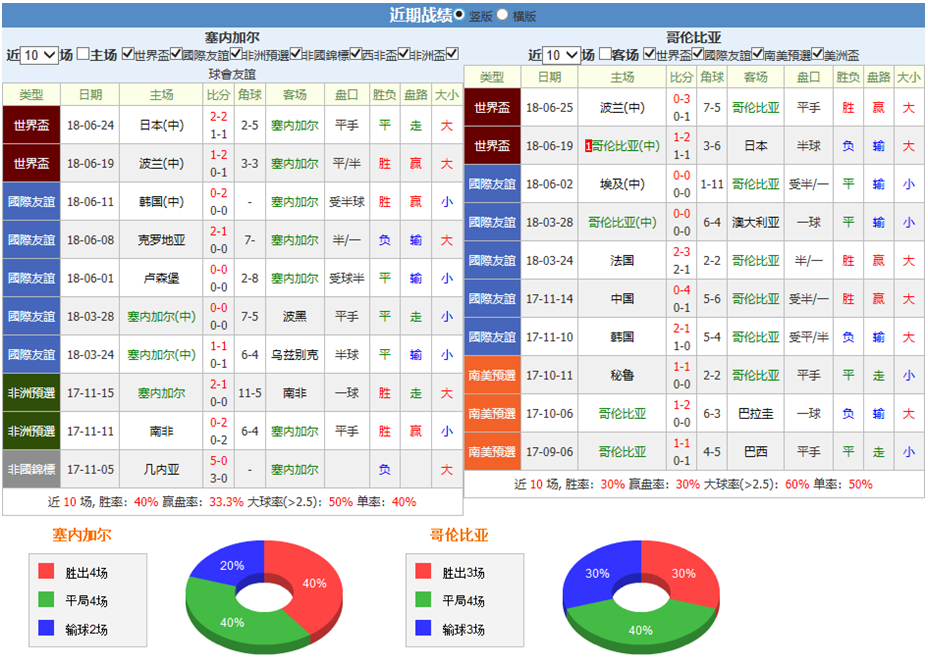Click the 60% 大球率 value in Colombia summary
Viewport: 928px width, 658px height.
coord(797,485)
